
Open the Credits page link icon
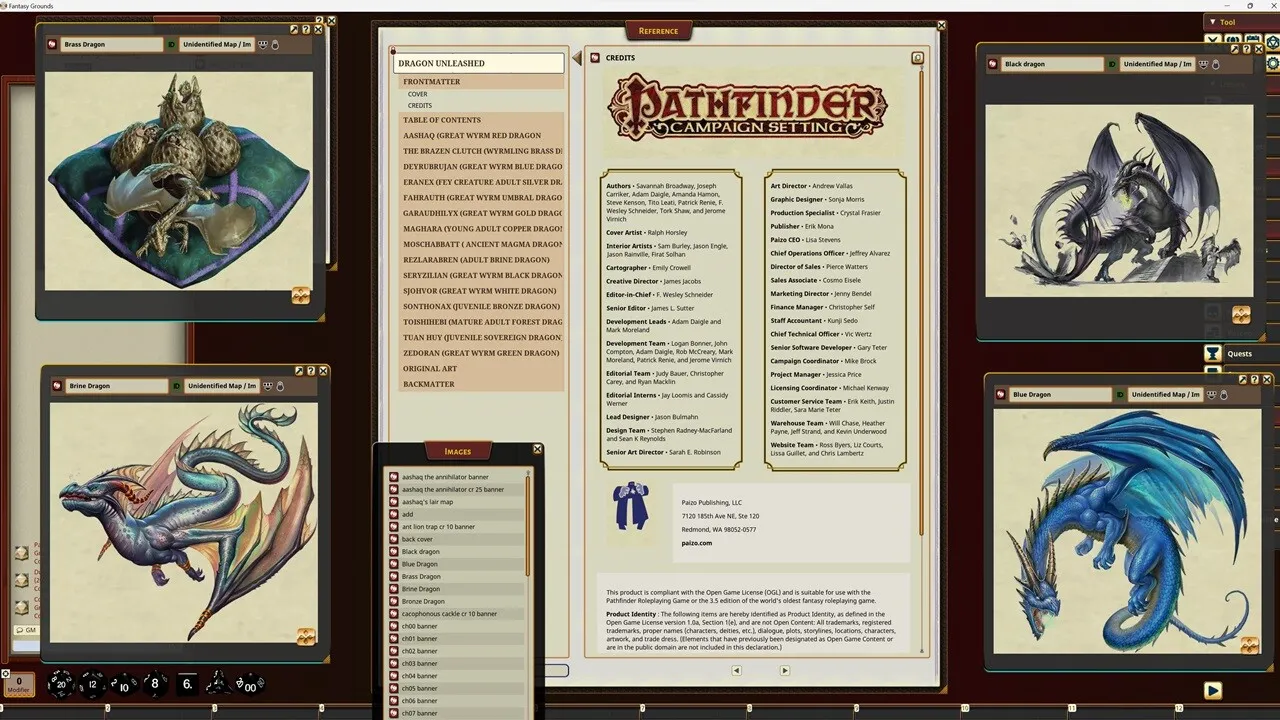click(595, 58)
